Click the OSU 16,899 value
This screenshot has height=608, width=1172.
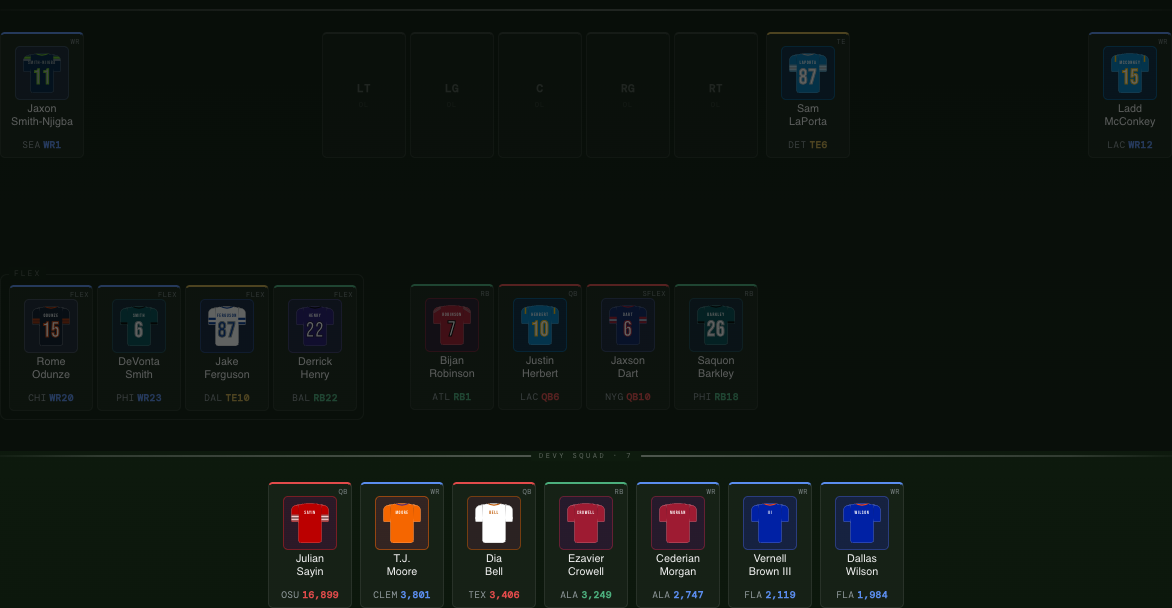tap(309, 595)
